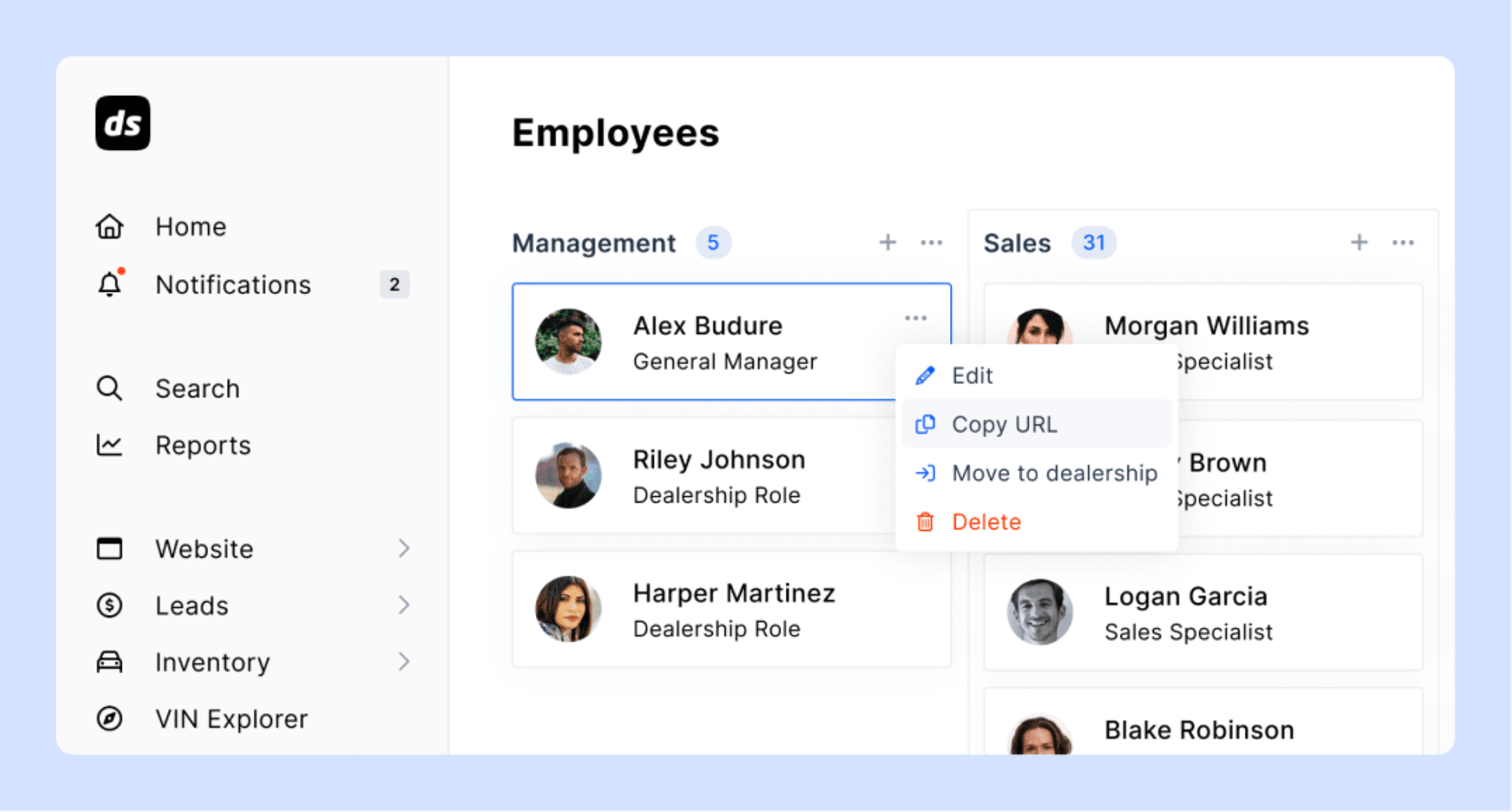
Task: Expand the Website submenu chevron
Action: (x=404, y=548)
